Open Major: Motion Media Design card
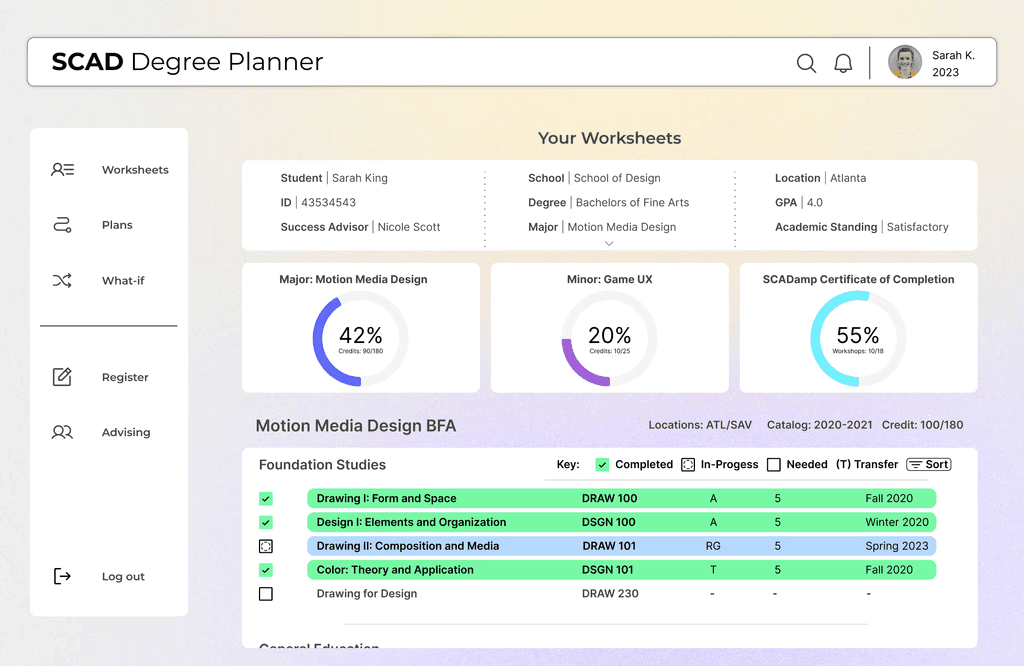Screen dimensions: 1024x666 click(360, 328)
